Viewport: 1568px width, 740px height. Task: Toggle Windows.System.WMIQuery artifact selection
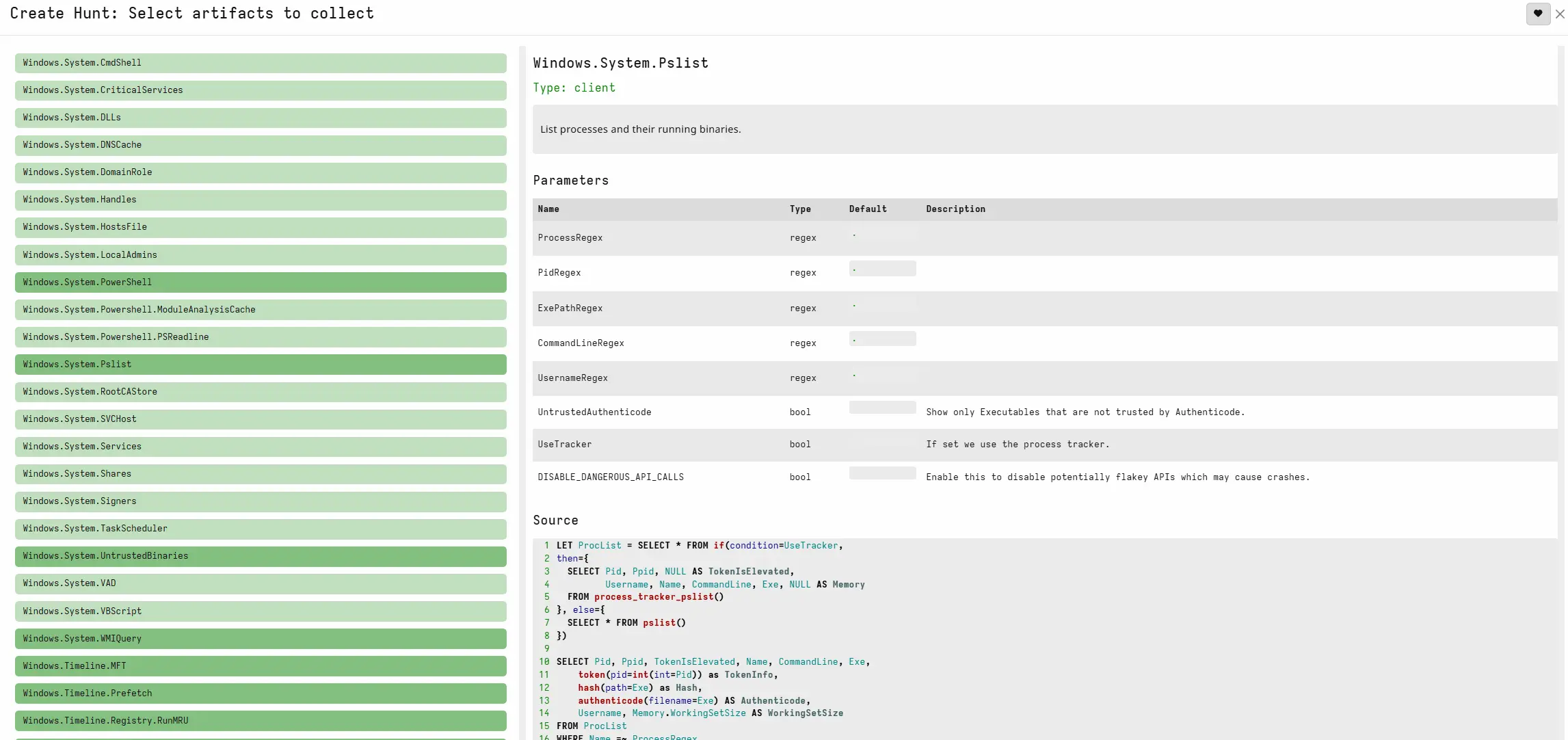261,638
